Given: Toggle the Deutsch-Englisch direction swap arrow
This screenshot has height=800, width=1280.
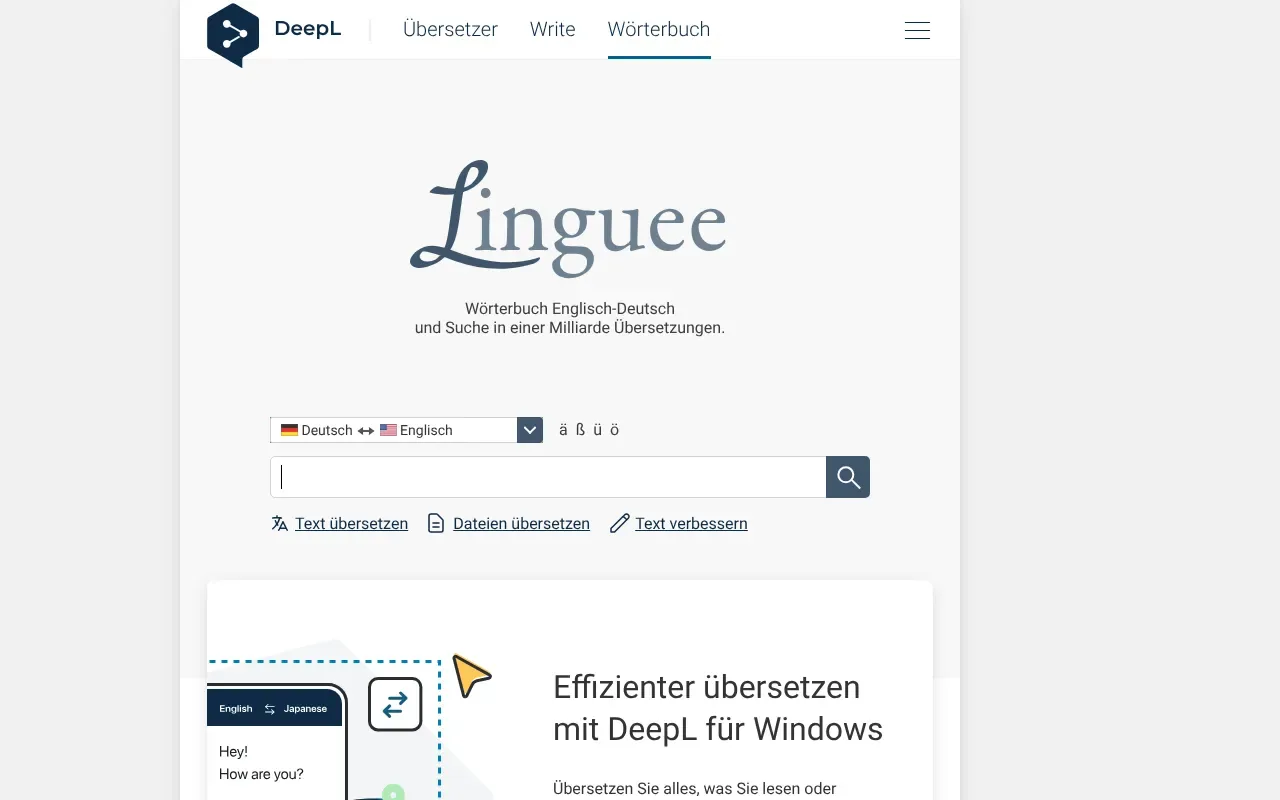Looking at the screenshot, I should (x=365, y=430).
